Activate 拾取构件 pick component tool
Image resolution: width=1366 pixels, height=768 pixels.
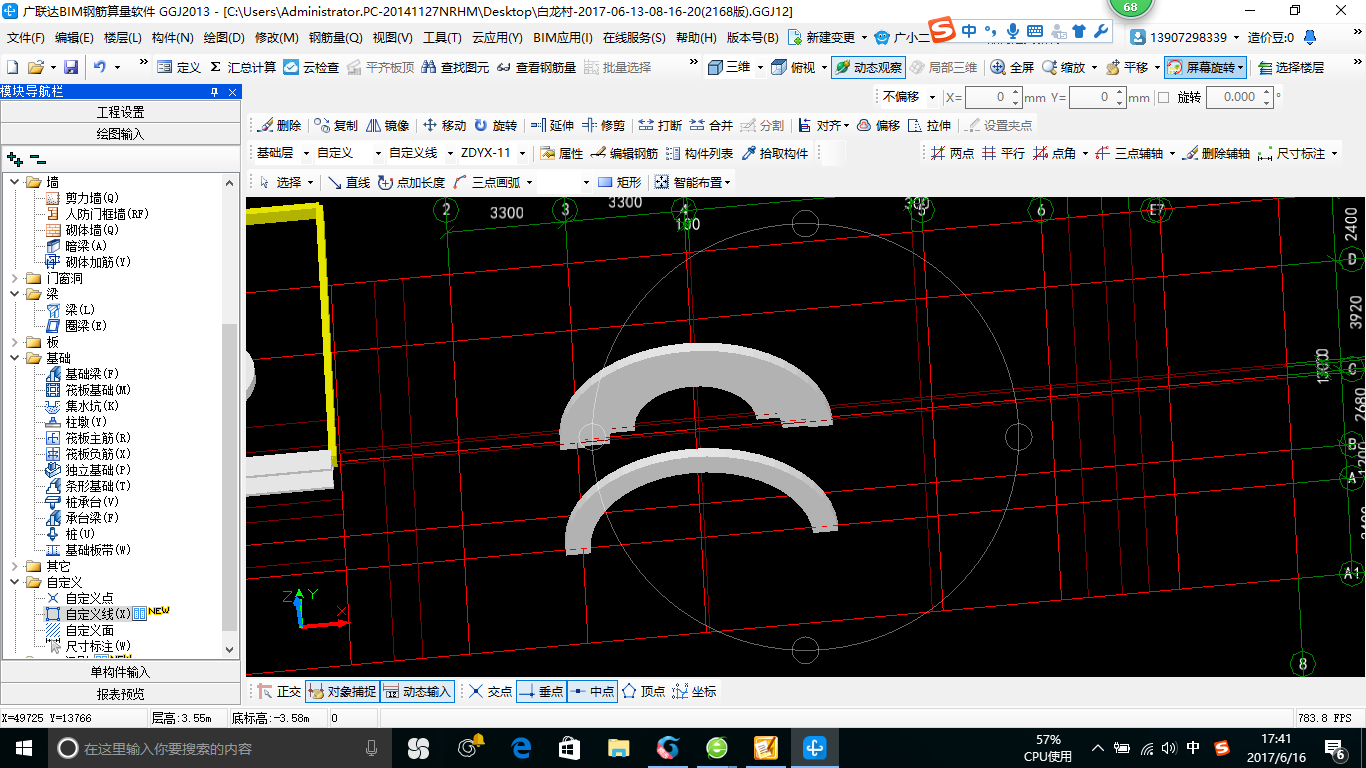tap(775, 153)
